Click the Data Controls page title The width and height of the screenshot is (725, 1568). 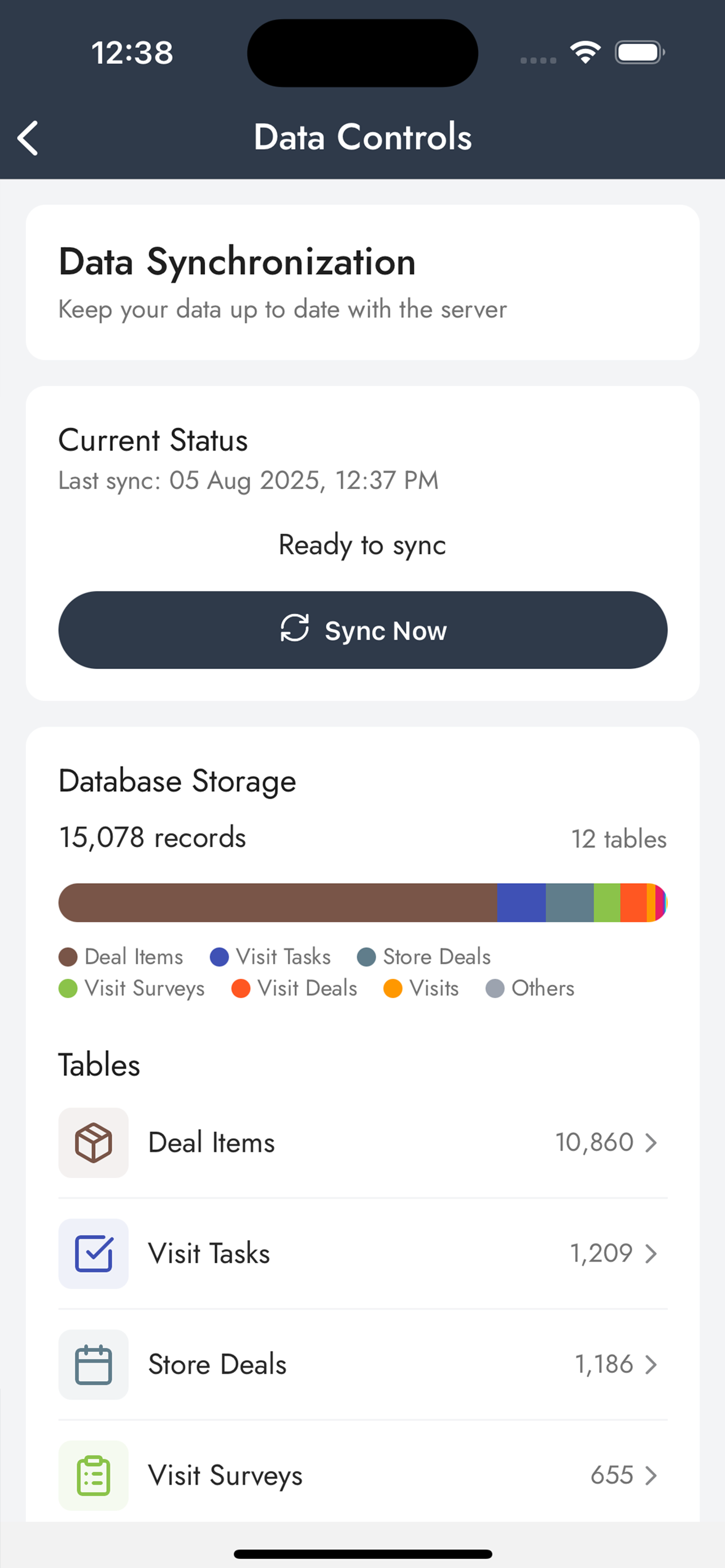click(x=363, y=137)
